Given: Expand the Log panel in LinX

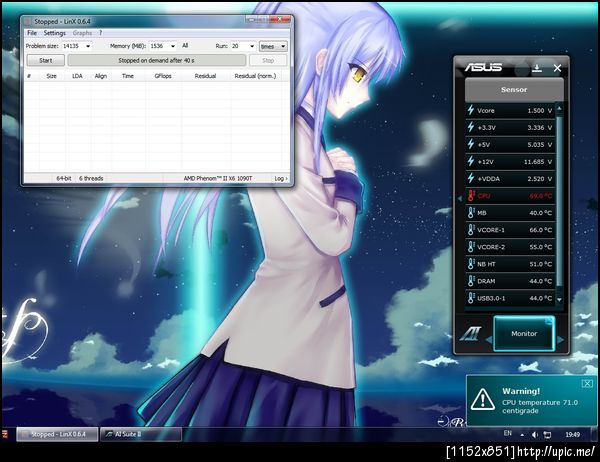Looking at the screenshot, I should [x=281, y=178].
